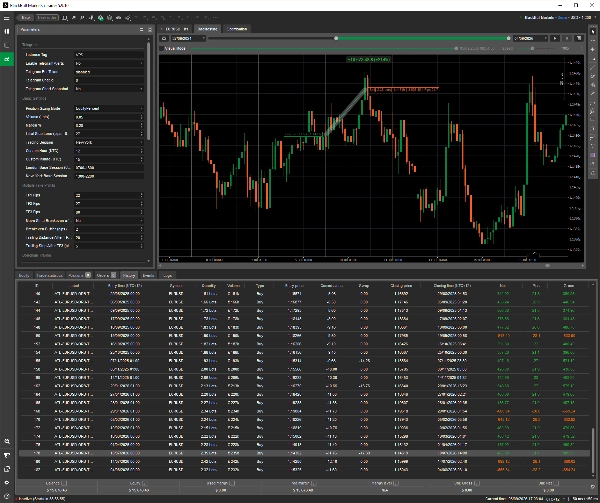
Task: Open the second Parameters row dropdown
Action: 109,63
